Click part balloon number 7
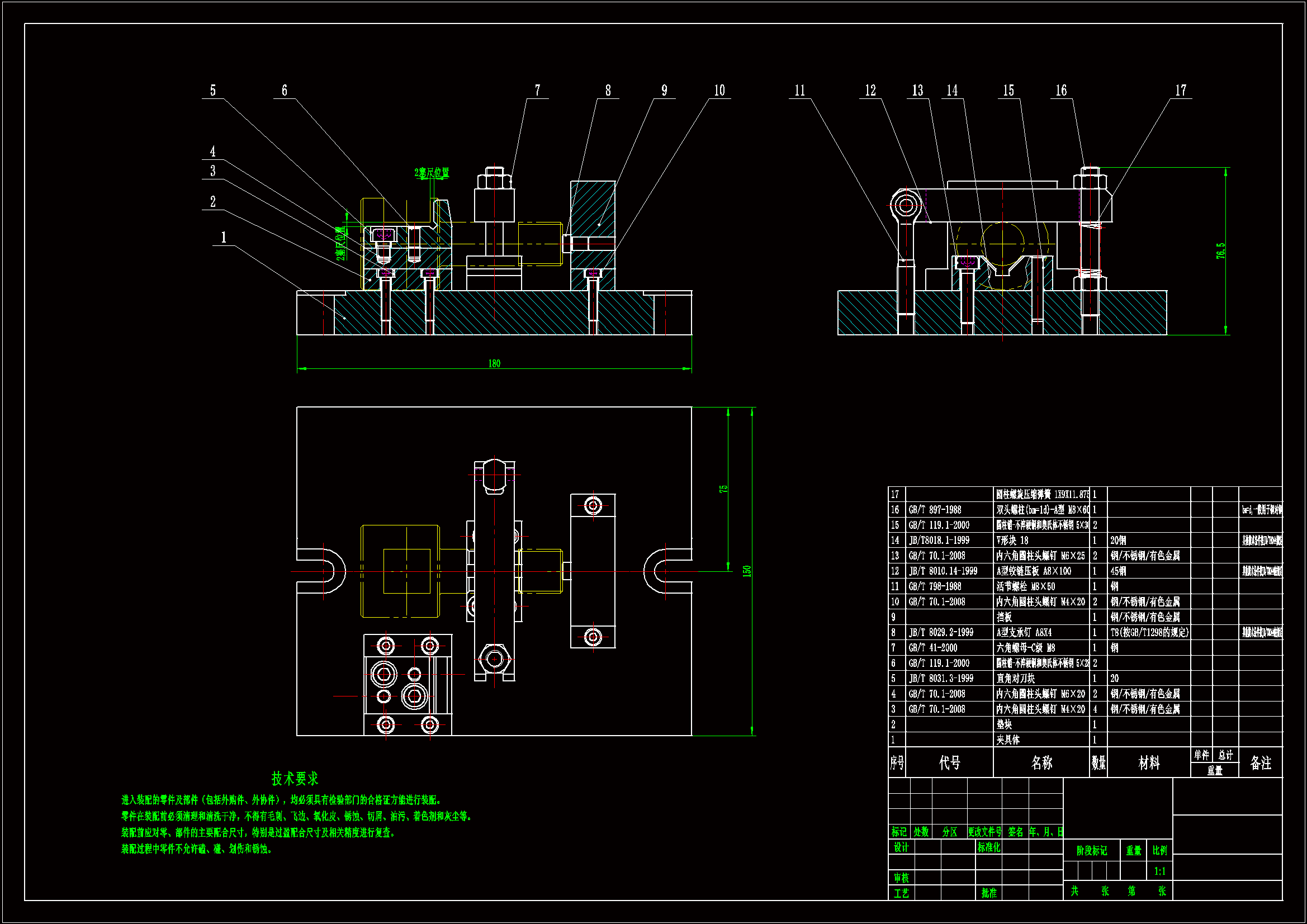Image resolution: width=1307 pixels, height=924 pixels. (x=537, y=91)
